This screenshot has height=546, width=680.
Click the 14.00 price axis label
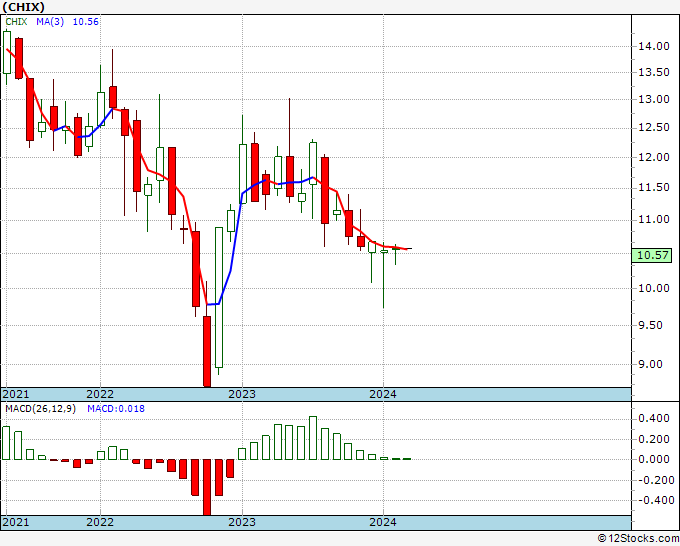[x=654, y=46]
